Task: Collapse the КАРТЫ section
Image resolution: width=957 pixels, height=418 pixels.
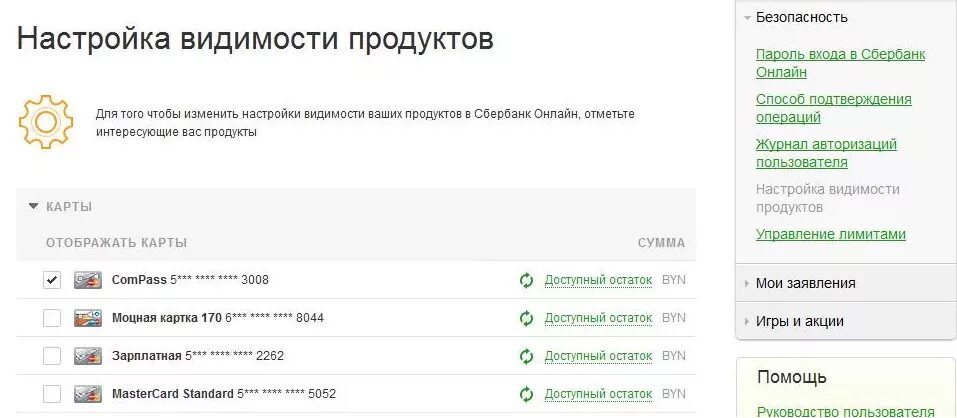Action: point(60,207)
